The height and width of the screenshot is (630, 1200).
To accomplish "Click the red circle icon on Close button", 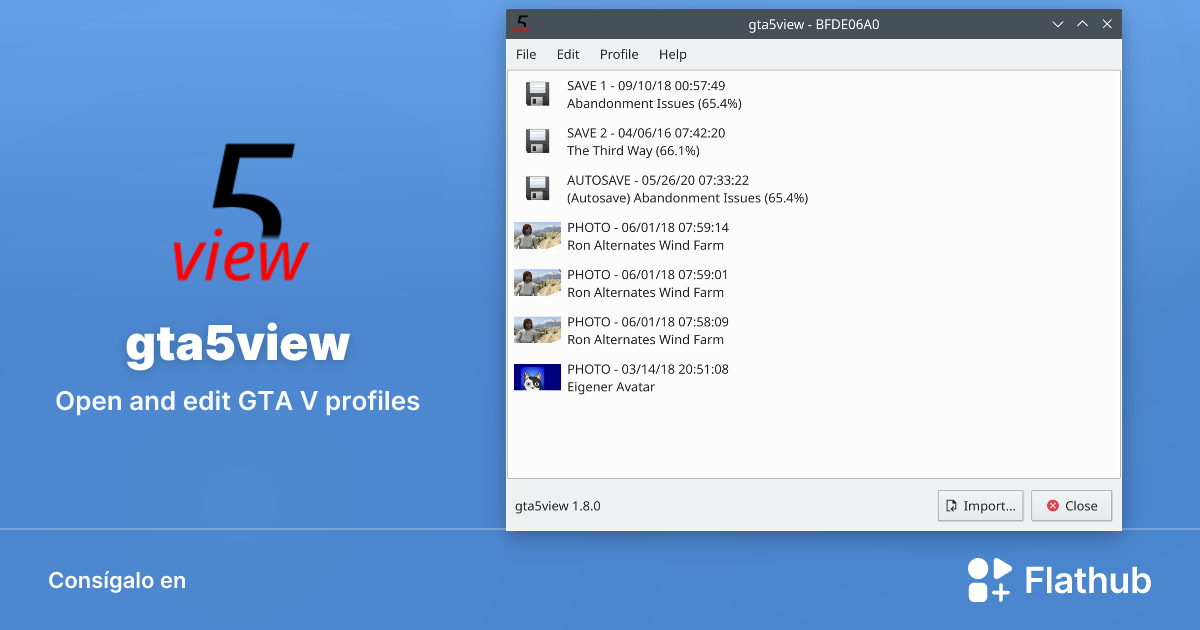I will [x=1052, y=505].
